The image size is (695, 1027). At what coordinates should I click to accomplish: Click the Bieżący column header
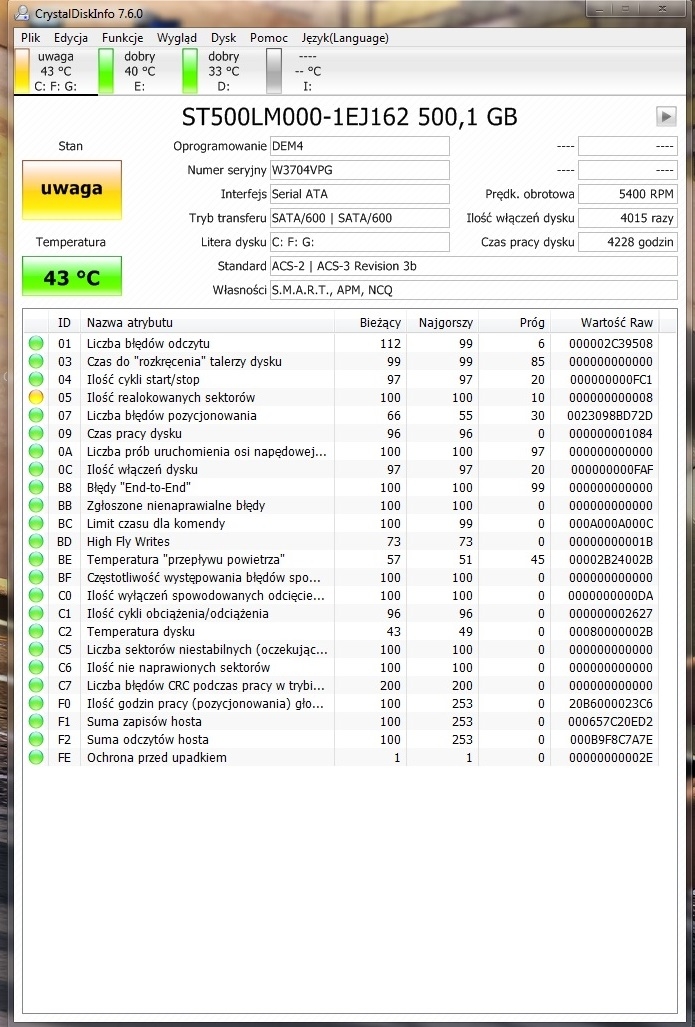coord(370,322)
